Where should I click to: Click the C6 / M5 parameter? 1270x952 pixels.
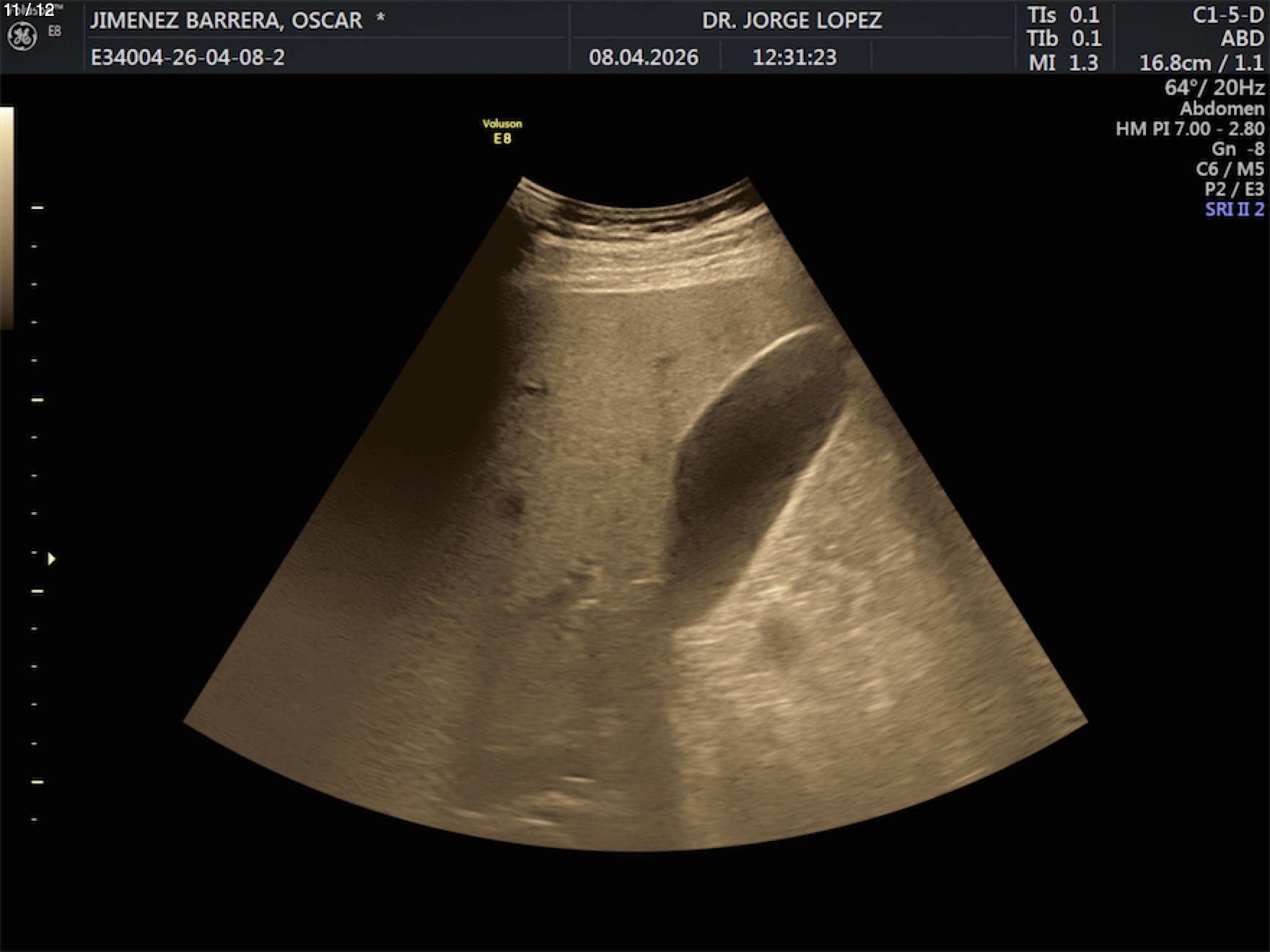pos(1230,169)
